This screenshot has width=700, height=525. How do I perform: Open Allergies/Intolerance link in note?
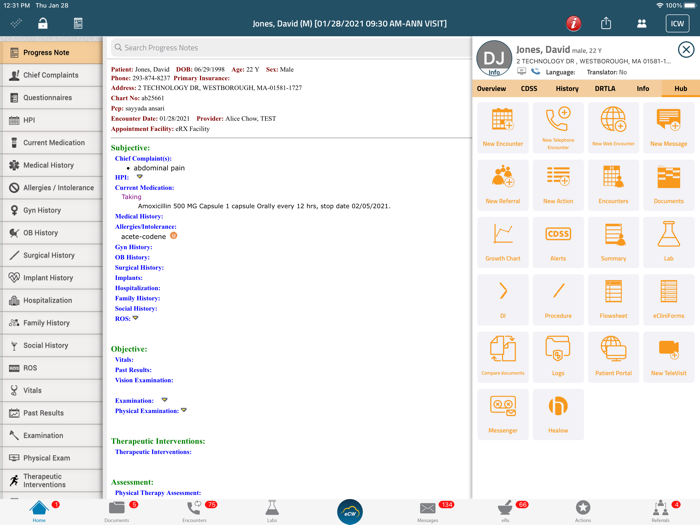(146, 227)
